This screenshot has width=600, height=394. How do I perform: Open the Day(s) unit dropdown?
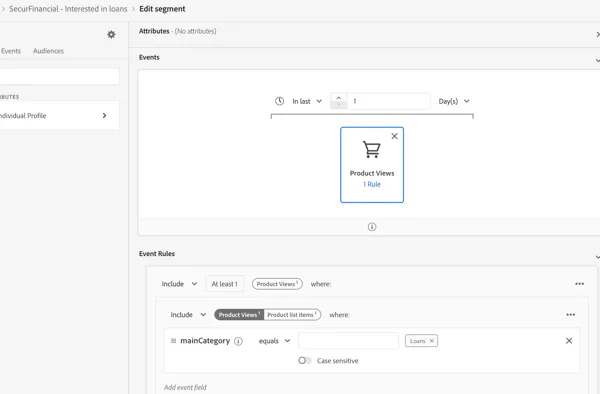[x=454, y=101]
